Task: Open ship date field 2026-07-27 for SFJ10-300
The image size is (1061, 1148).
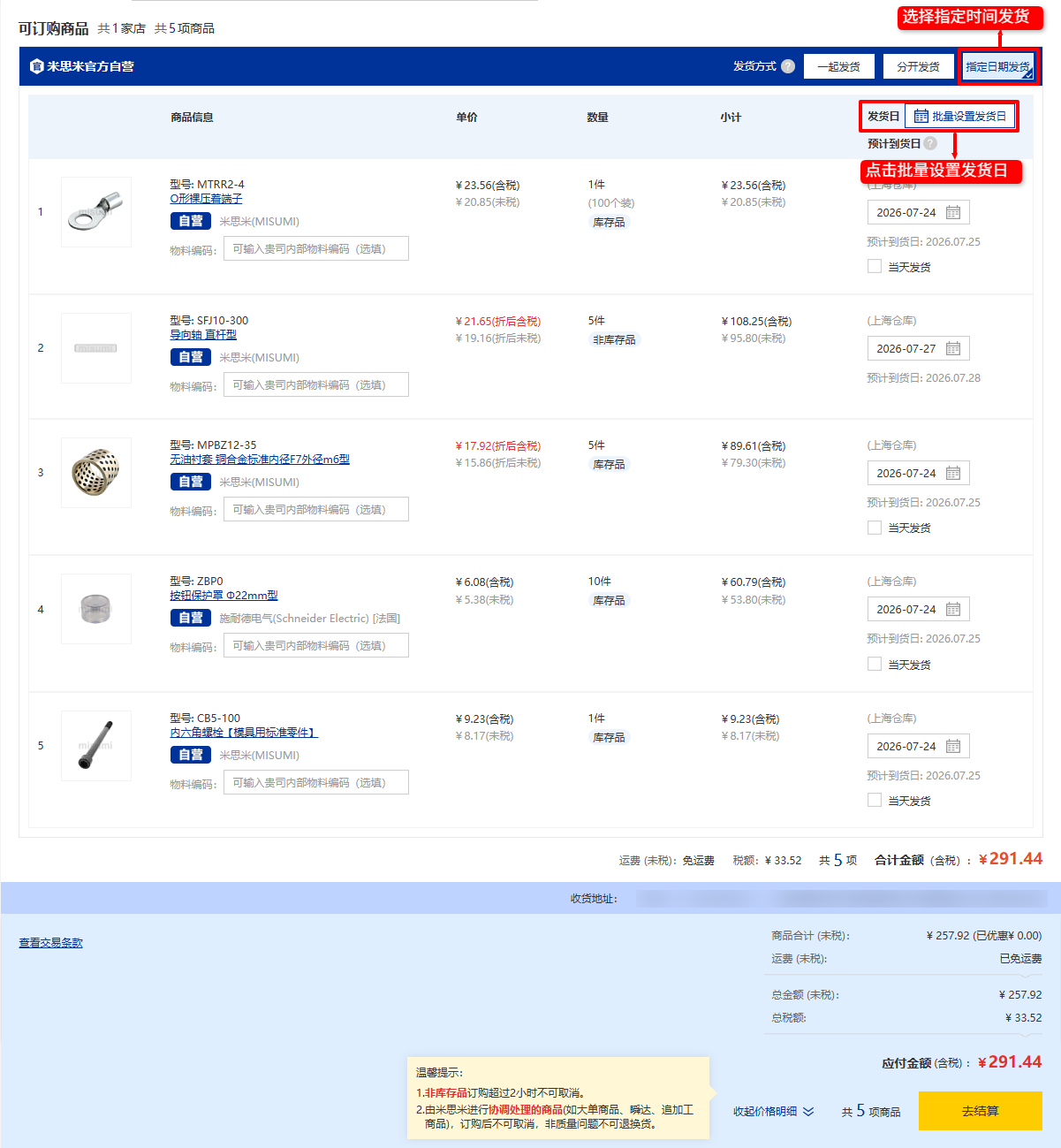Action: (x=919, y=348)
